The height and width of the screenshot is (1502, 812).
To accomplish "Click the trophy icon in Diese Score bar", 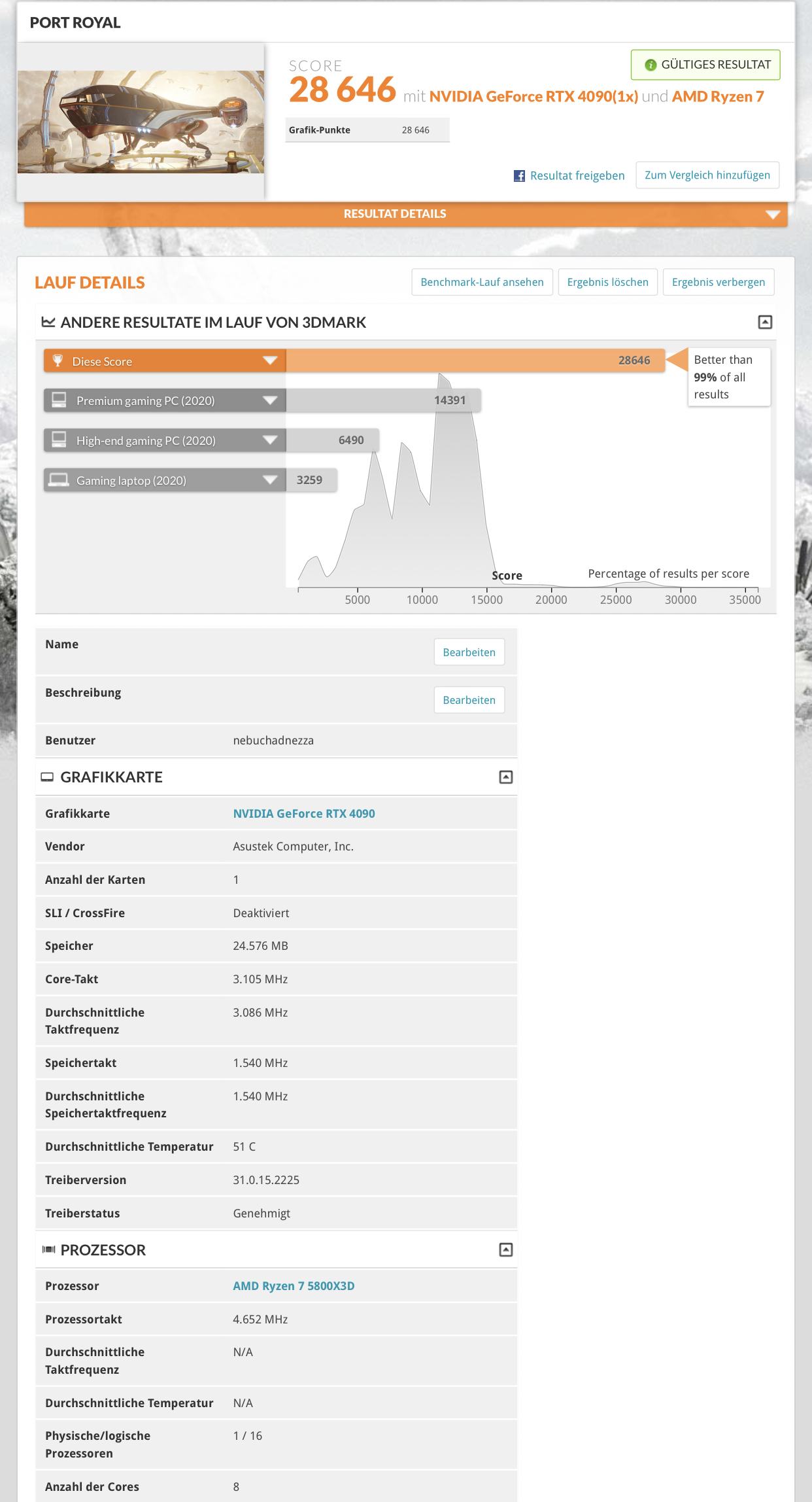I will click(x=58, y=360).
